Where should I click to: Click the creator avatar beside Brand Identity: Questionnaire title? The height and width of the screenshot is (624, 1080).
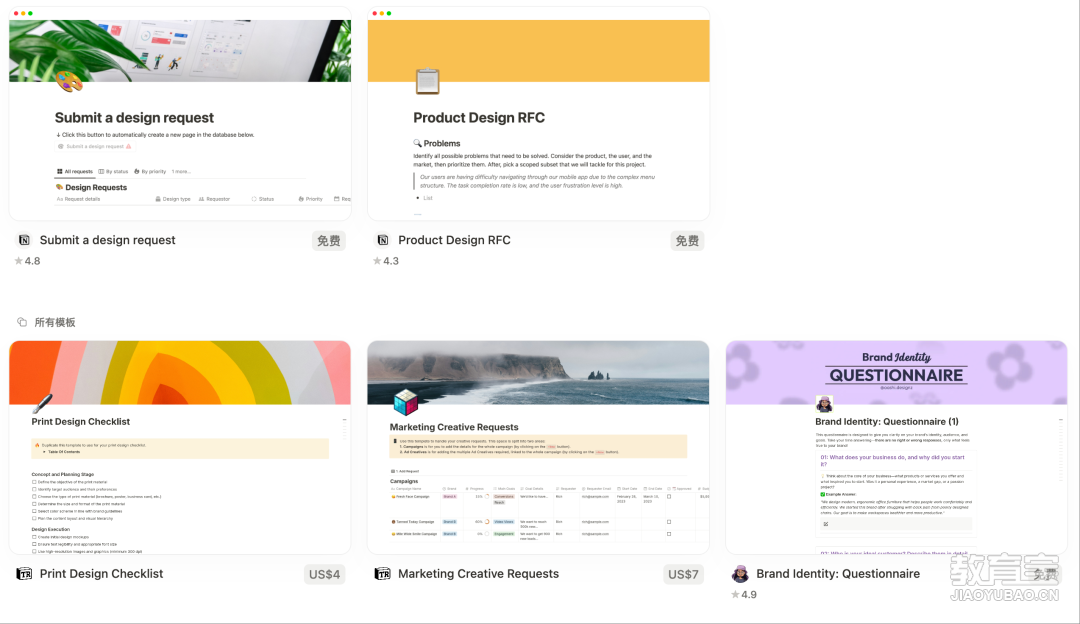740,574
